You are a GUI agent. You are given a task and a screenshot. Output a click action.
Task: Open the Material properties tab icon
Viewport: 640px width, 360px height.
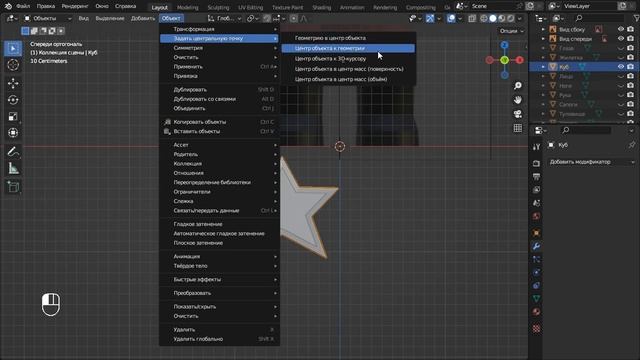[x=536, y=312]
